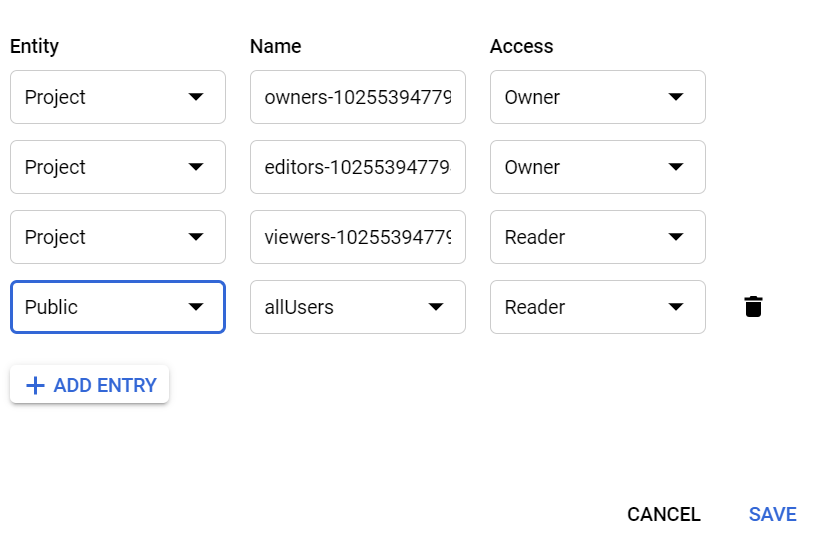Open the allUsers name dropdown
Screen dimensions: 813x536
tap(357, 307)
